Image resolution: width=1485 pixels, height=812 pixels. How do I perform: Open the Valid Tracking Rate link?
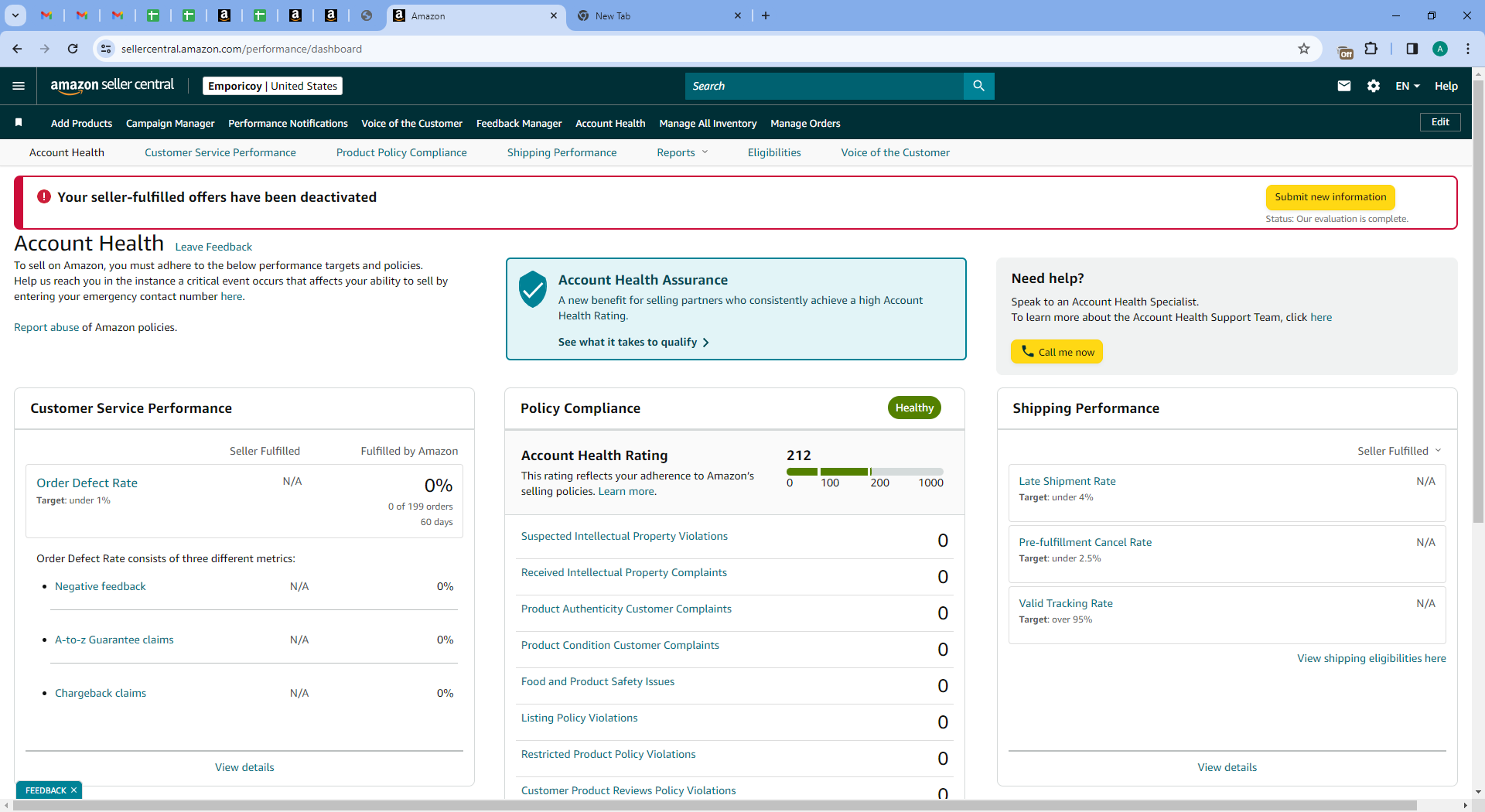click(x=1066, y=603)
